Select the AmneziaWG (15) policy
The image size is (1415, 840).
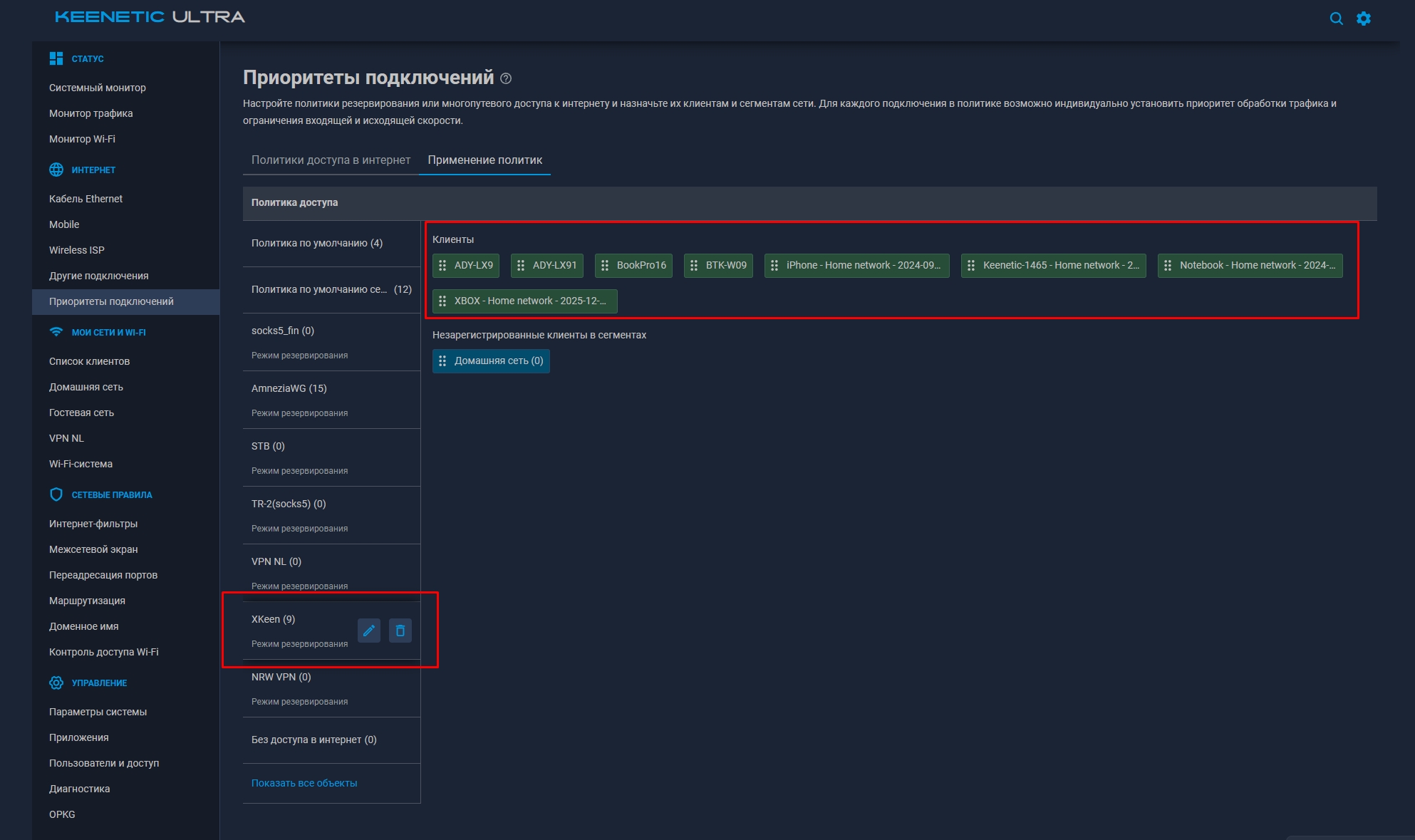click(x=289, y=388)
